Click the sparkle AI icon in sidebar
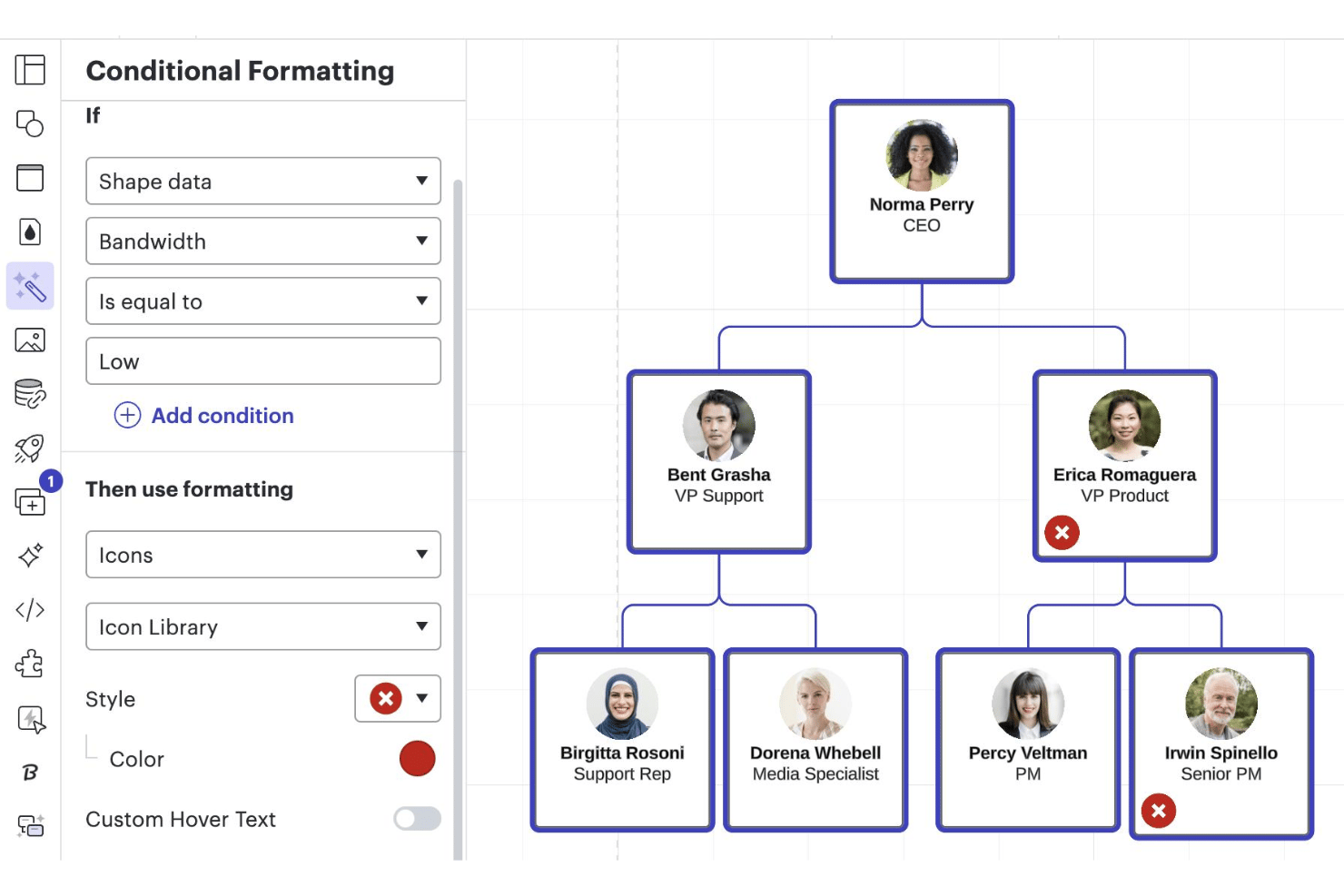 pos(30,556)
